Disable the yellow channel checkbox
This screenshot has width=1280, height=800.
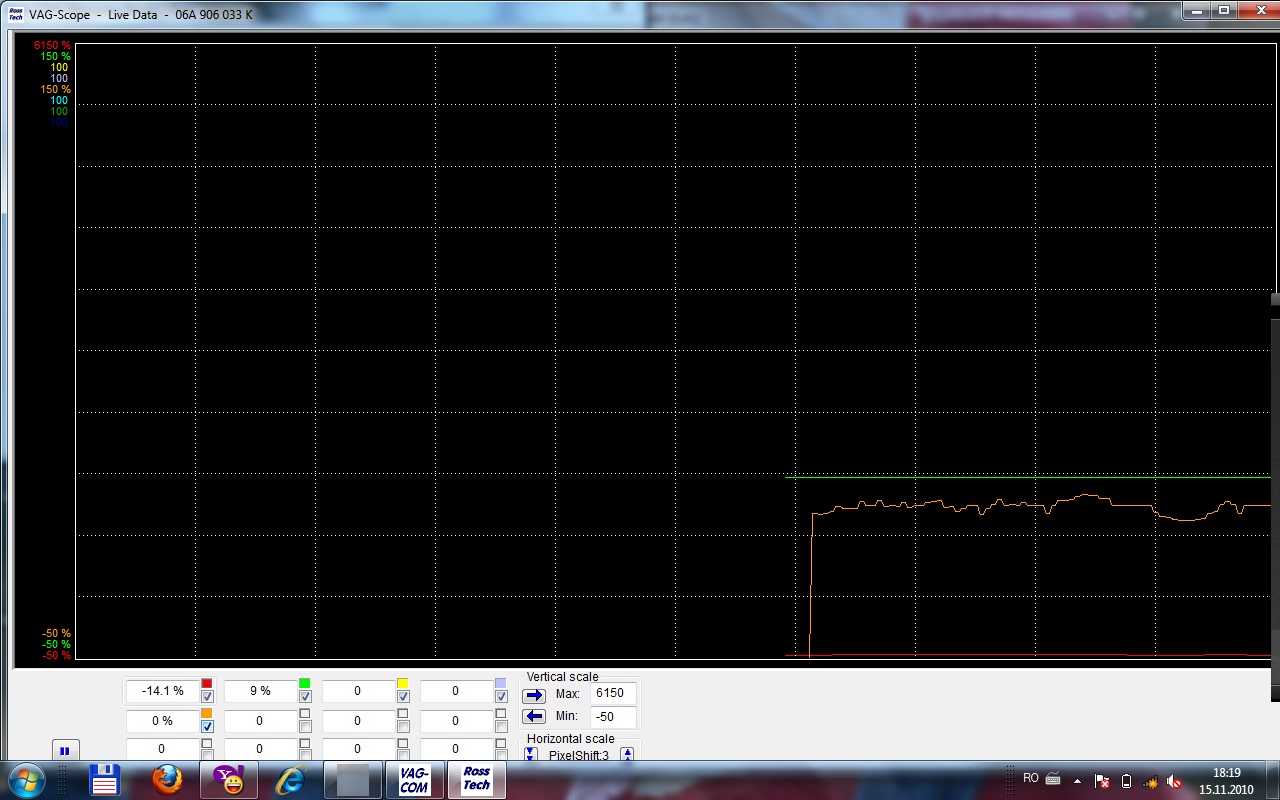tap(403, 696)
